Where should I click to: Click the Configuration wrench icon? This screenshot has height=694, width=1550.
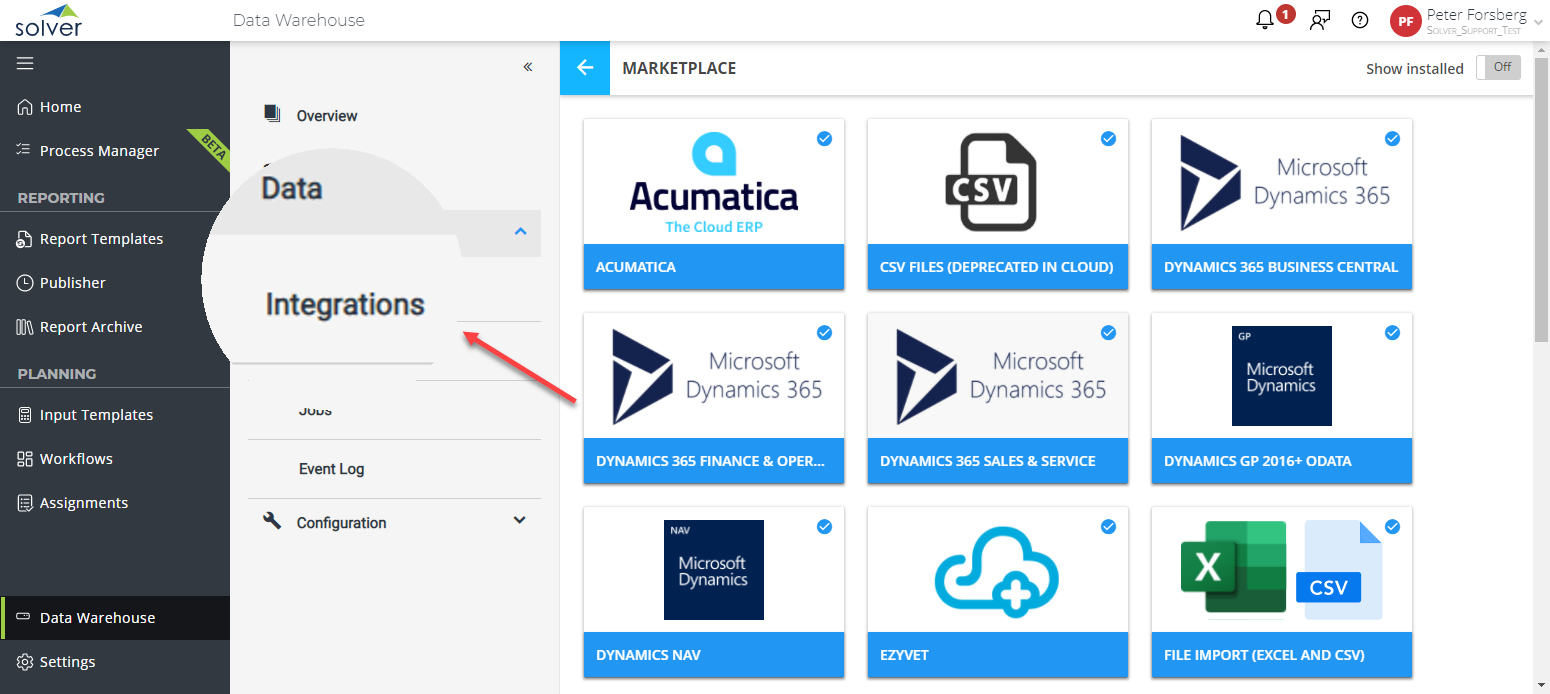click(272, 521)
